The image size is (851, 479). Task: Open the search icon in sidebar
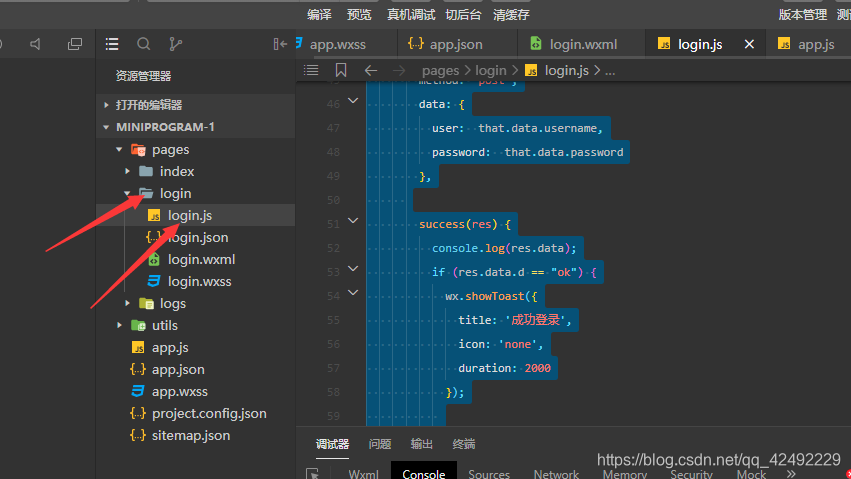[144, 44]
